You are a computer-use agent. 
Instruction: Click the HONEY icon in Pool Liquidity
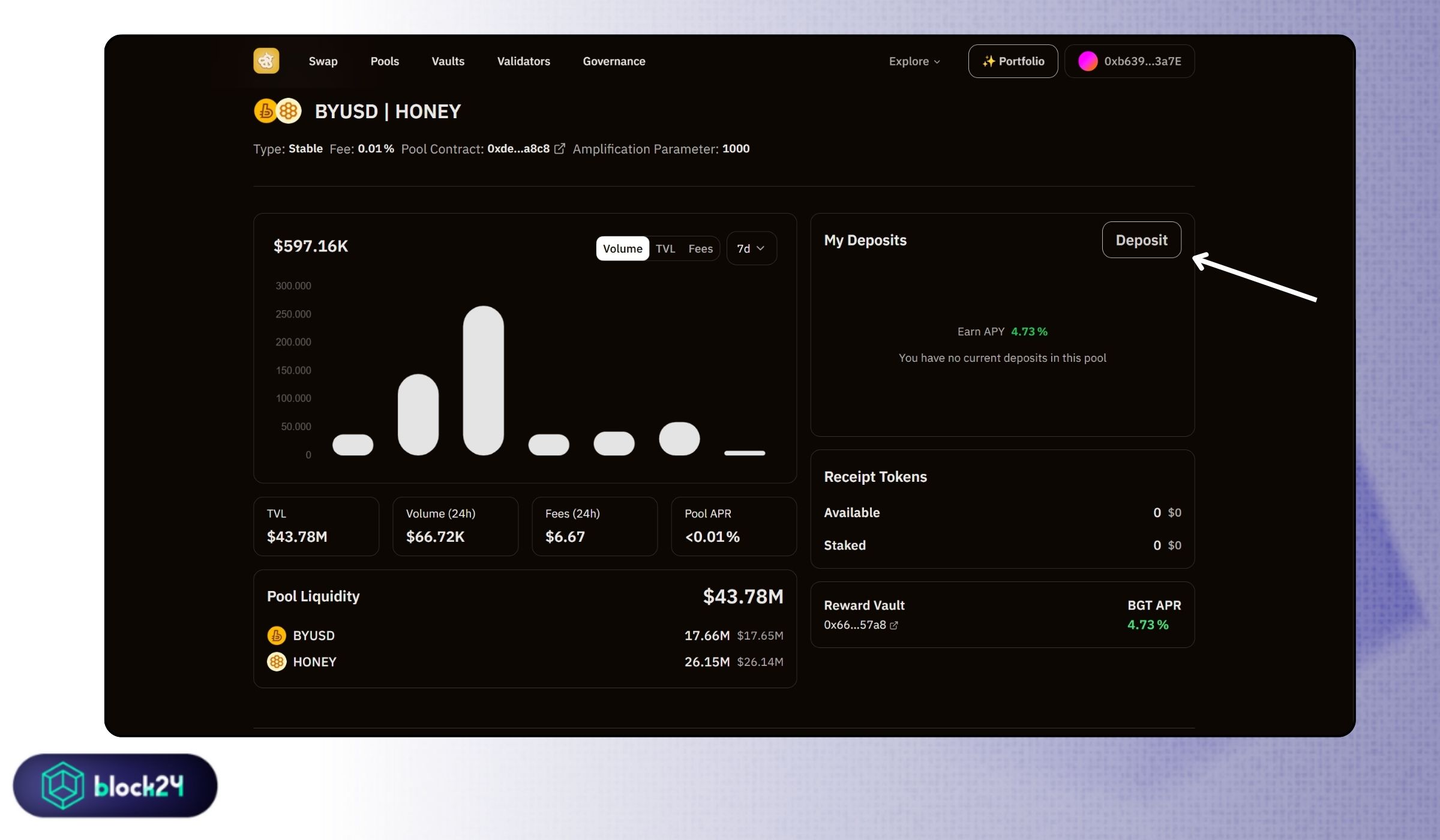(277, 662)
